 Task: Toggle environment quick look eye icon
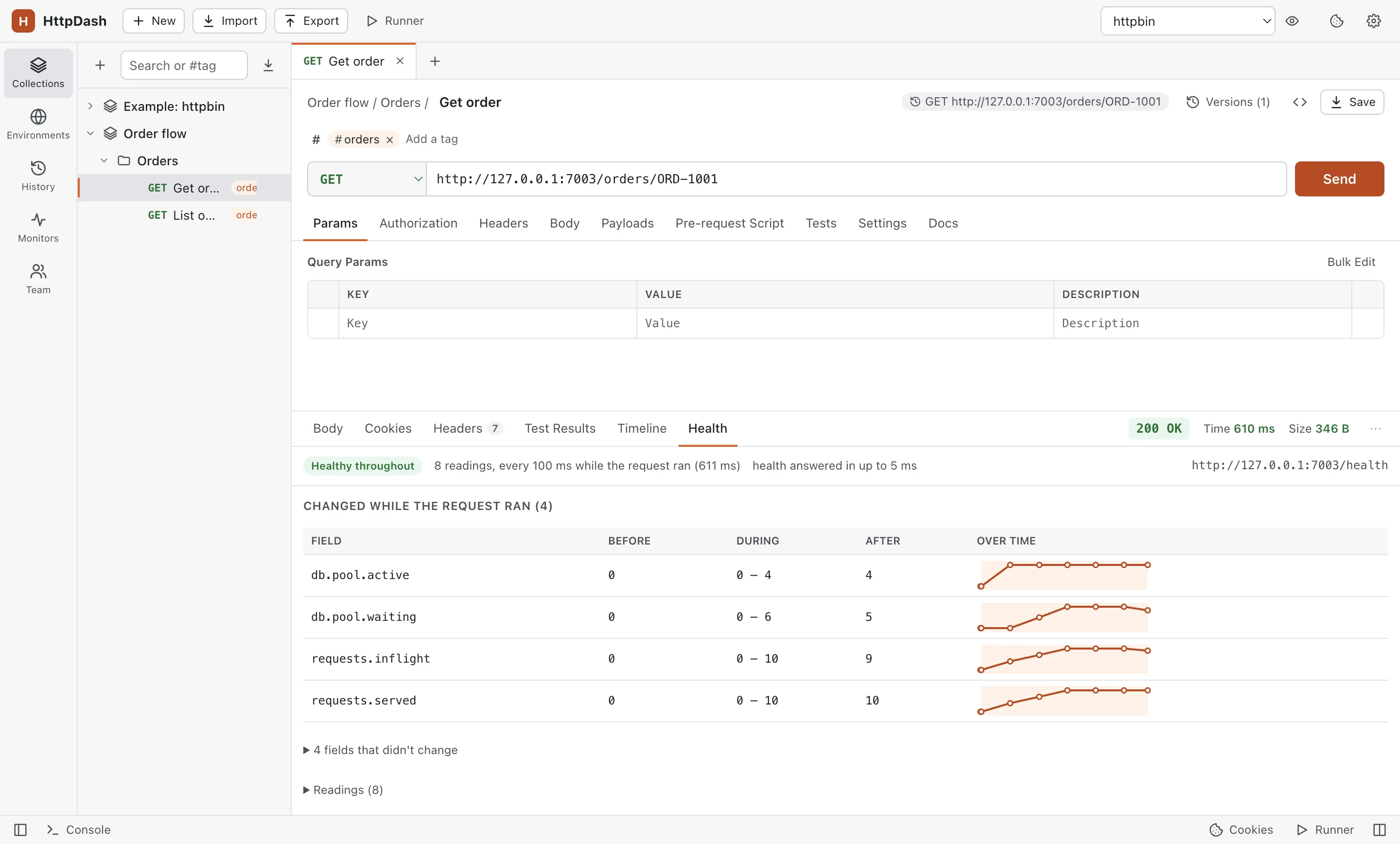point(1292,21)
